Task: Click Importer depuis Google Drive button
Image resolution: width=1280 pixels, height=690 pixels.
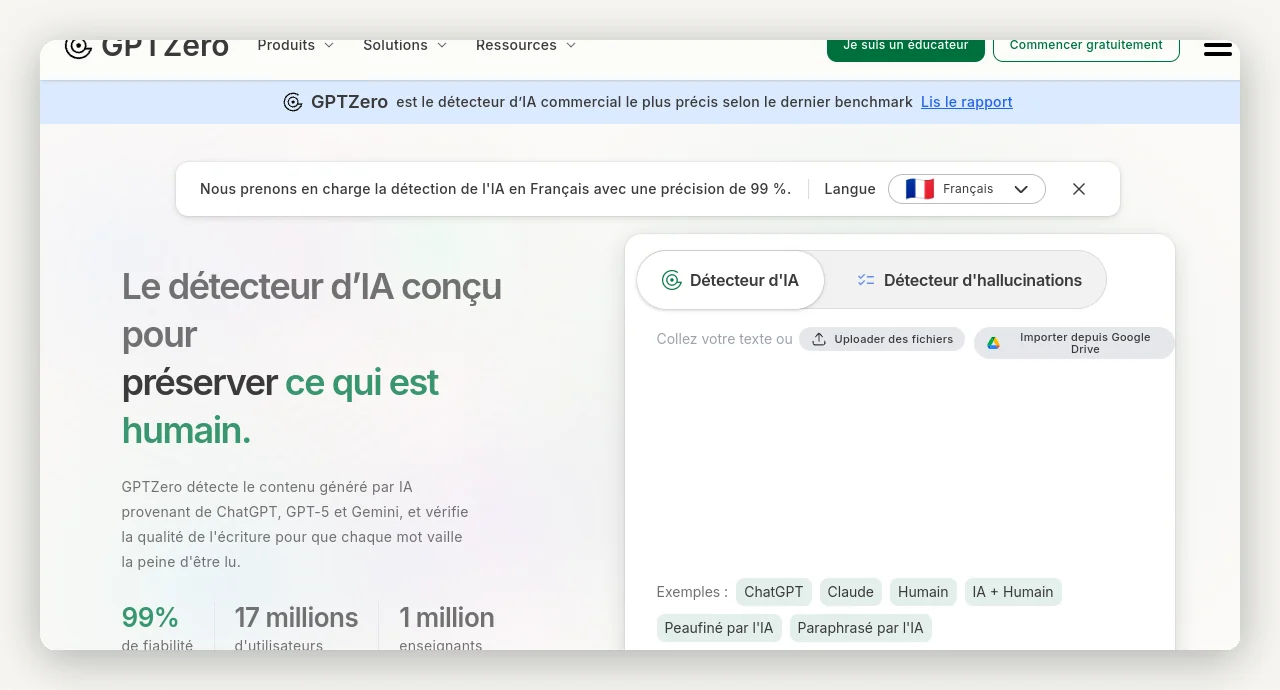Action: [1074, 343]
